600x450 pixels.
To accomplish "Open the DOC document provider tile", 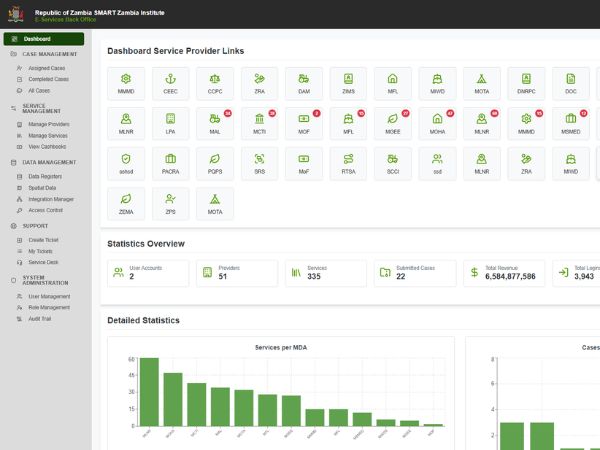I will click(x=571, y=84).
